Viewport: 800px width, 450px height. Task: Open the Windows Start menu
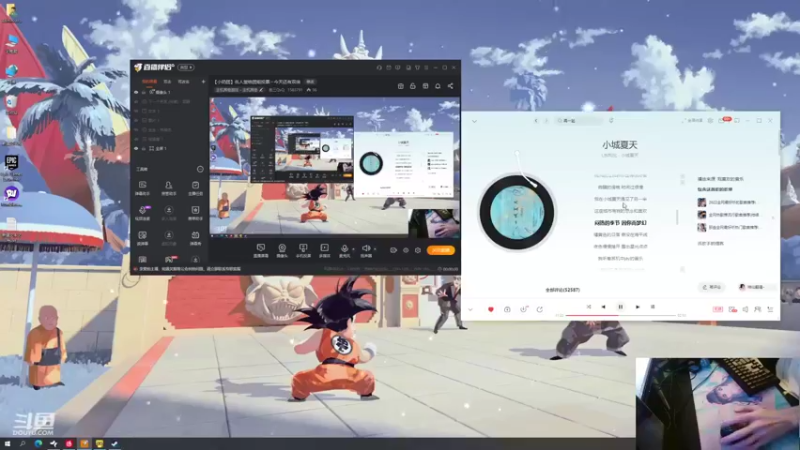7,444
